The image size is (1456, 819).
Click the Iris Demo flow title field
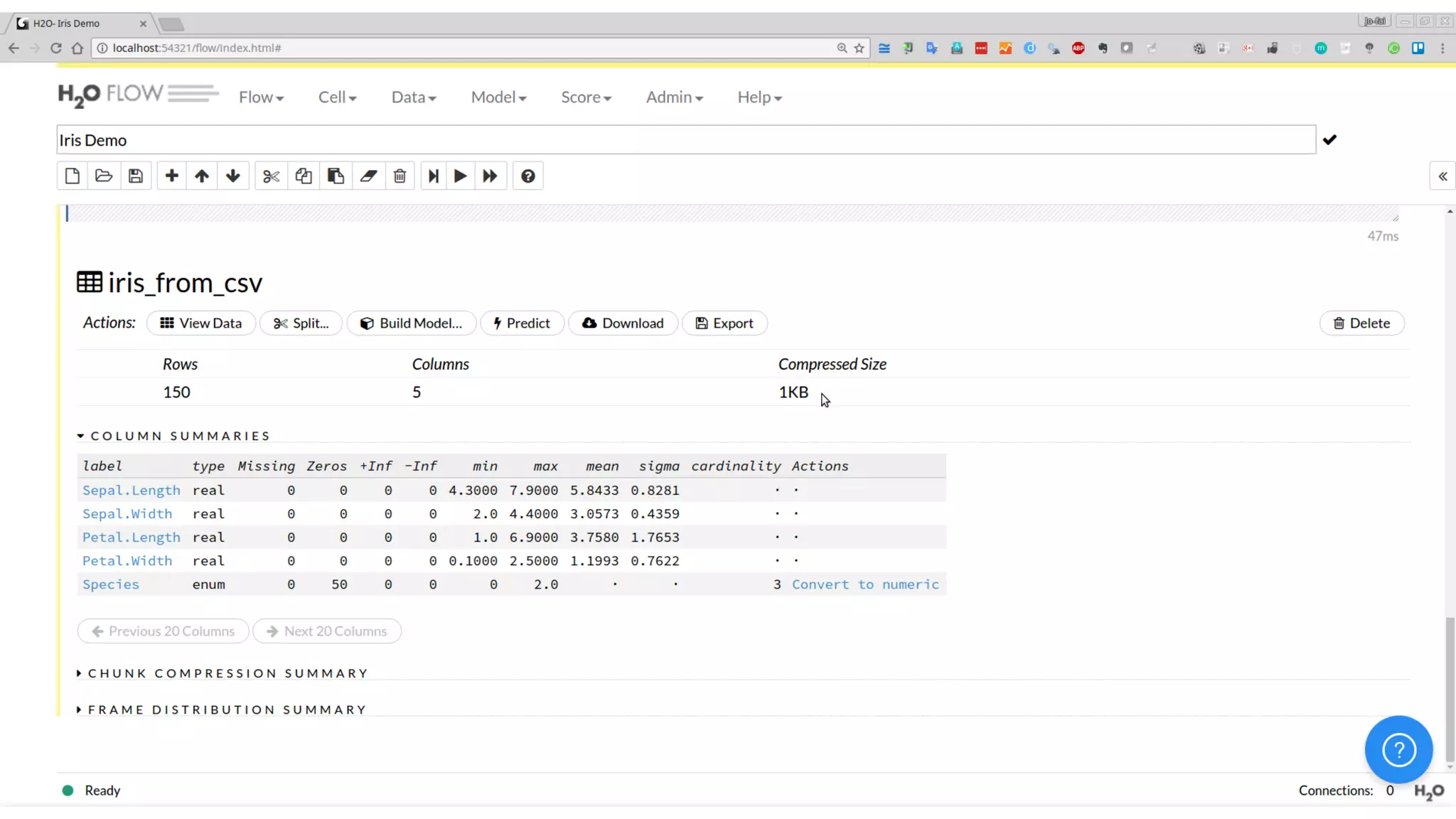coord(685,140)
